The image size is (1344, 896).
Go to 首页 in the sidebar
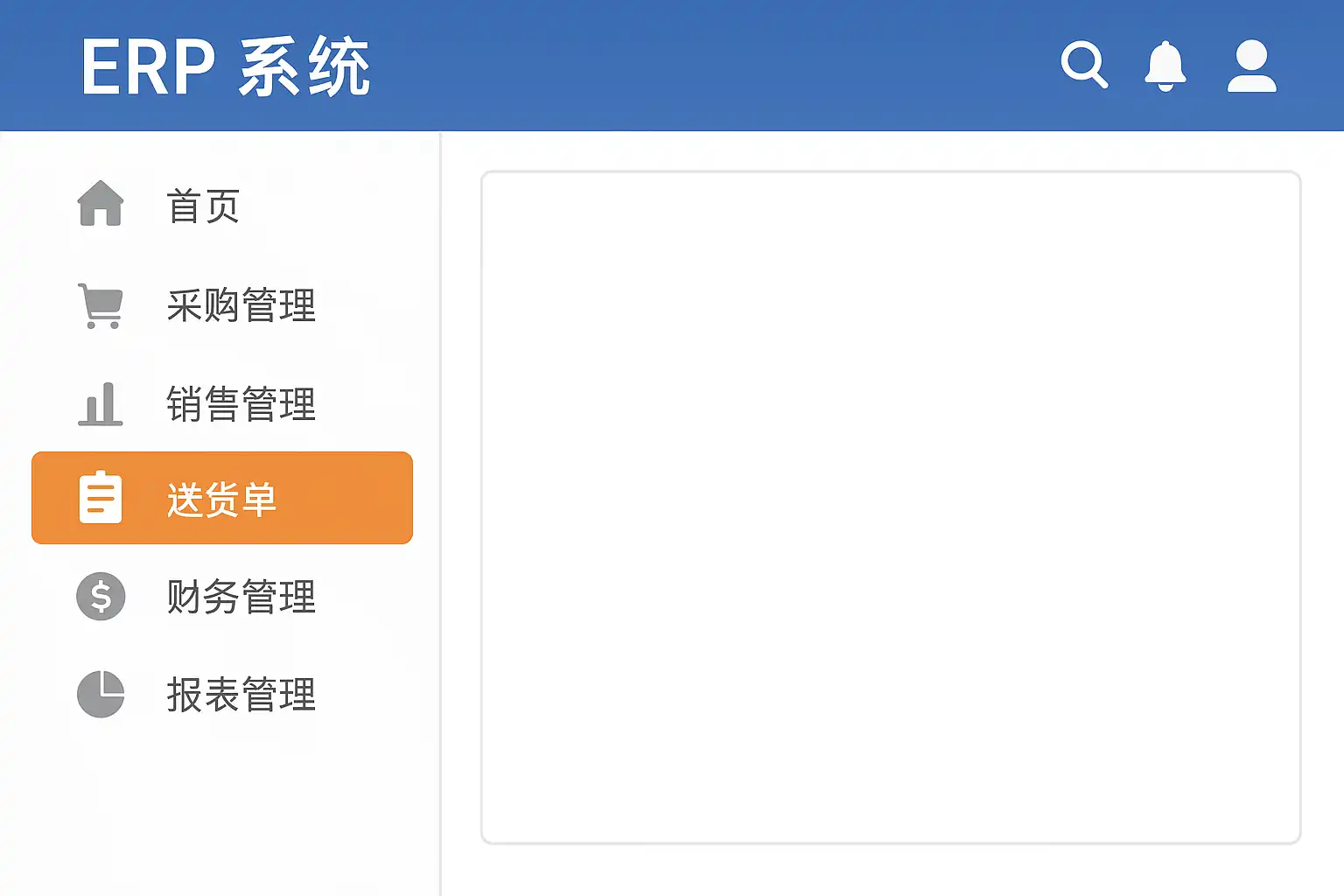pos(203,206)
